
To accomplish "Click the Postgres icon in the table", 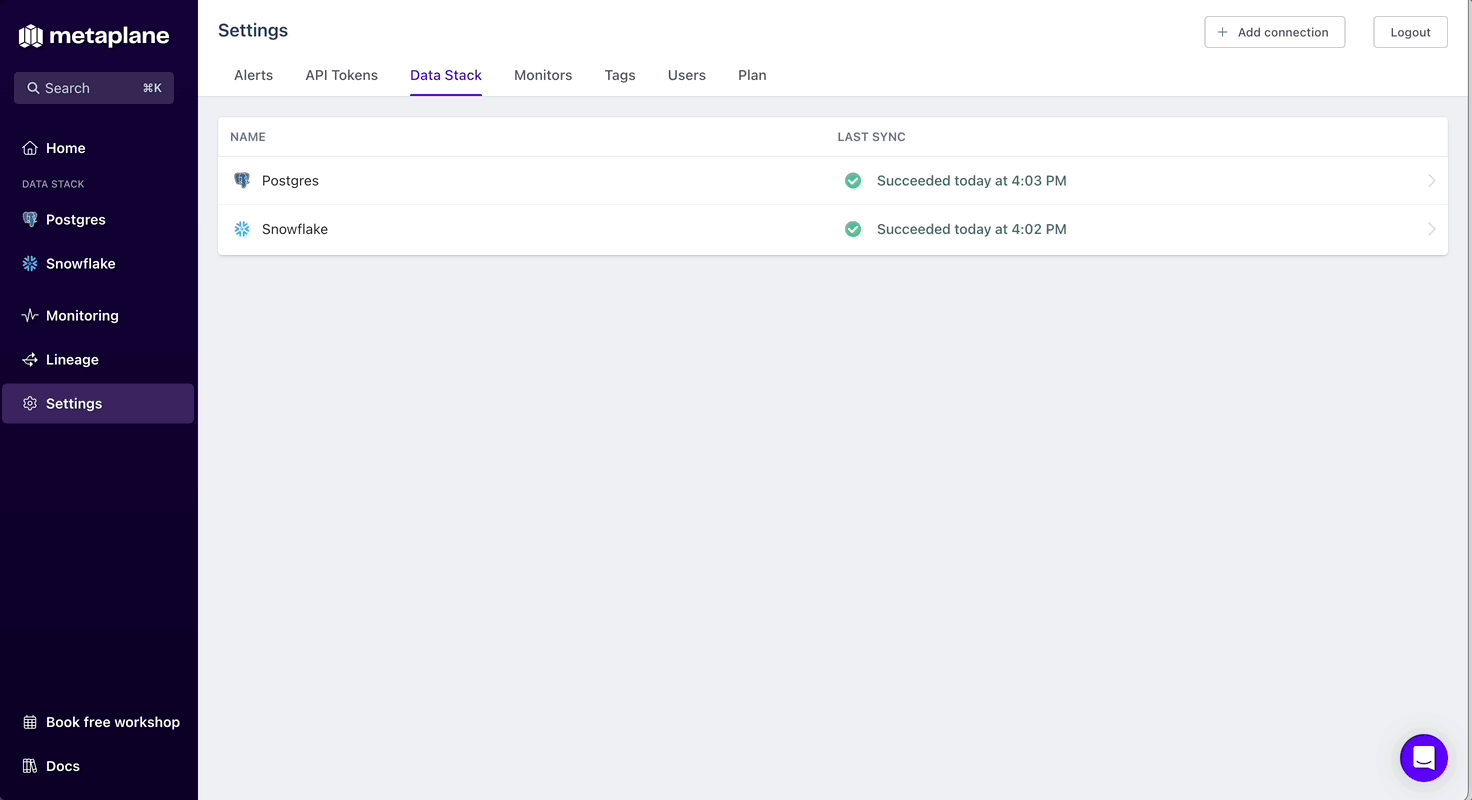I will (242, 181).
